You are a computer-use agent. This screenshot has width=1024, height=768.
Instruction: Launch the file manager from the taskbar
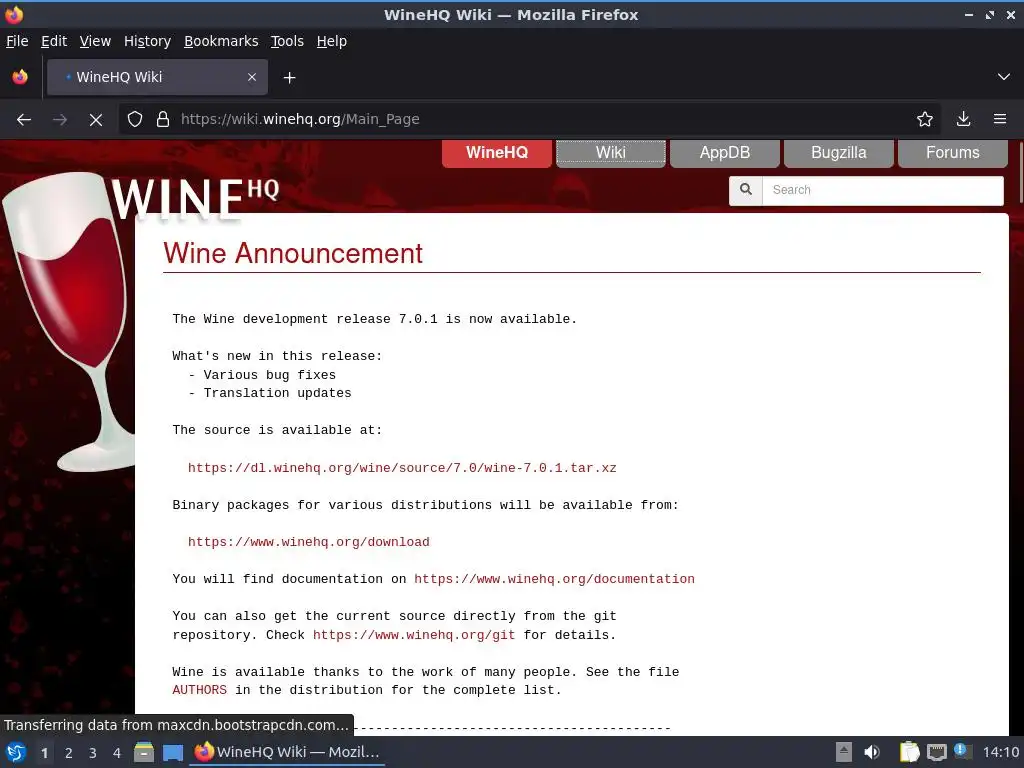[144, 752]
